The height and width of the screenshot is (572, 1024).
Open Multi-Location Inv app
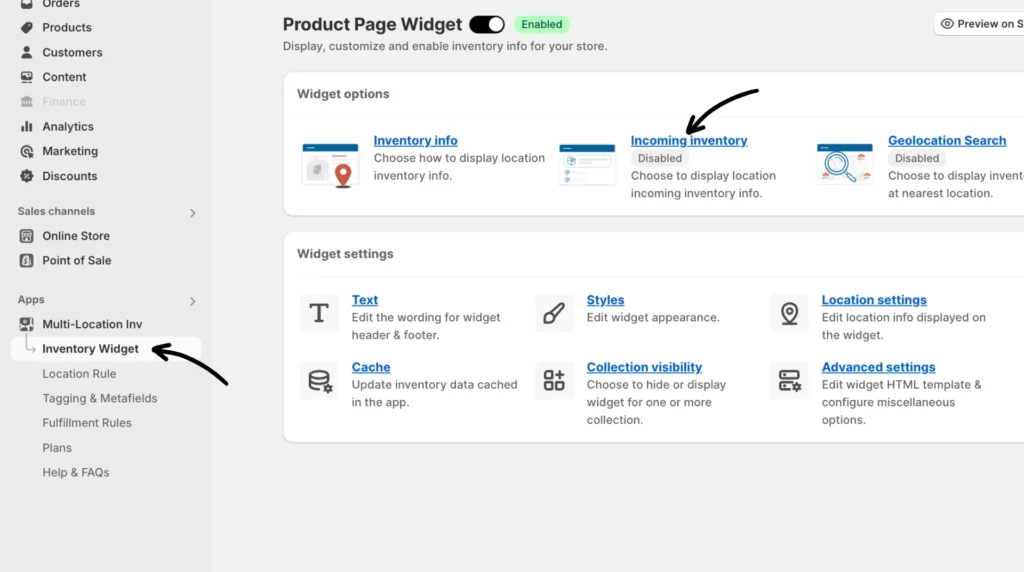coord(92,325)
